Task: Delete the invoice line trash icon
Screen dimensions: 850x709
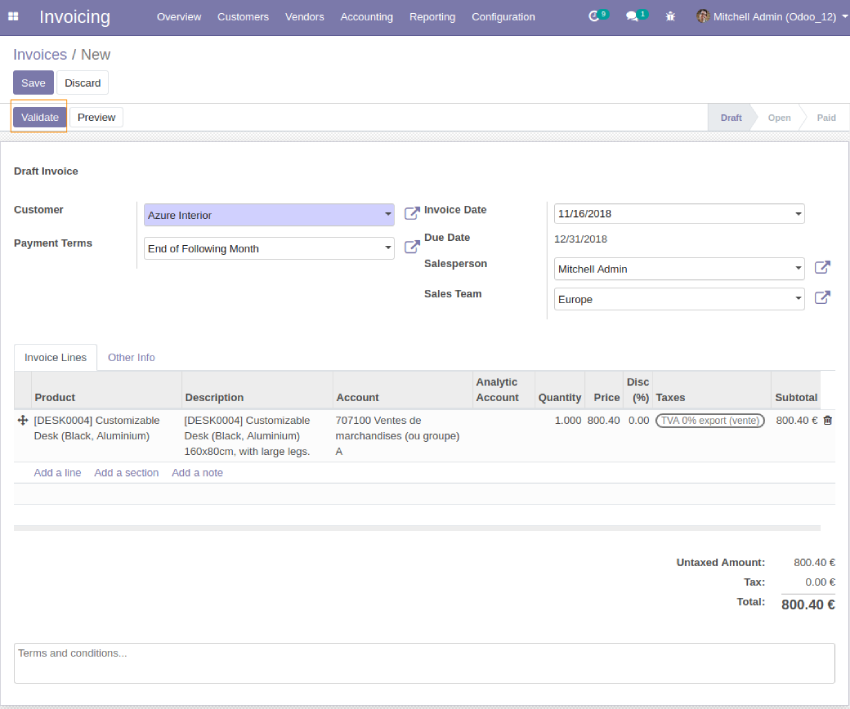Action: coord(827,421)
